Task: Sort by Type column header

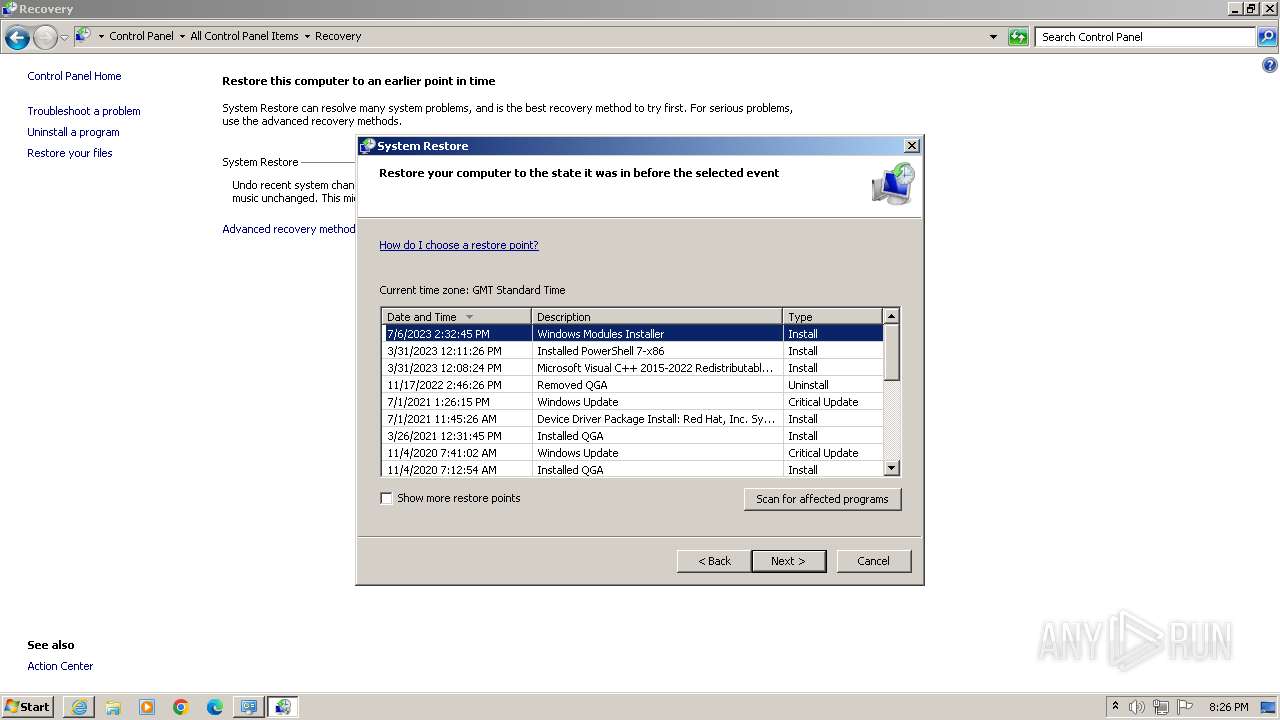Action: 833,317
